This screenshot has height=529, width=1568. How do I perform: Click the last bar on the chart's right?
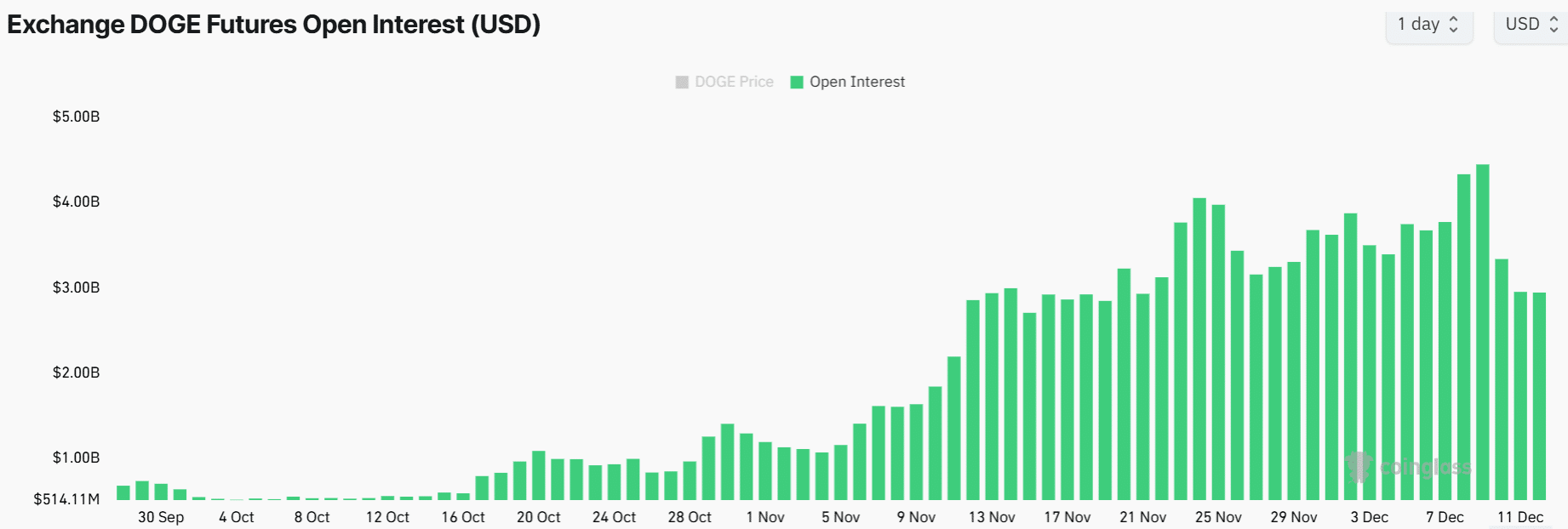(x=1539, y=395)
